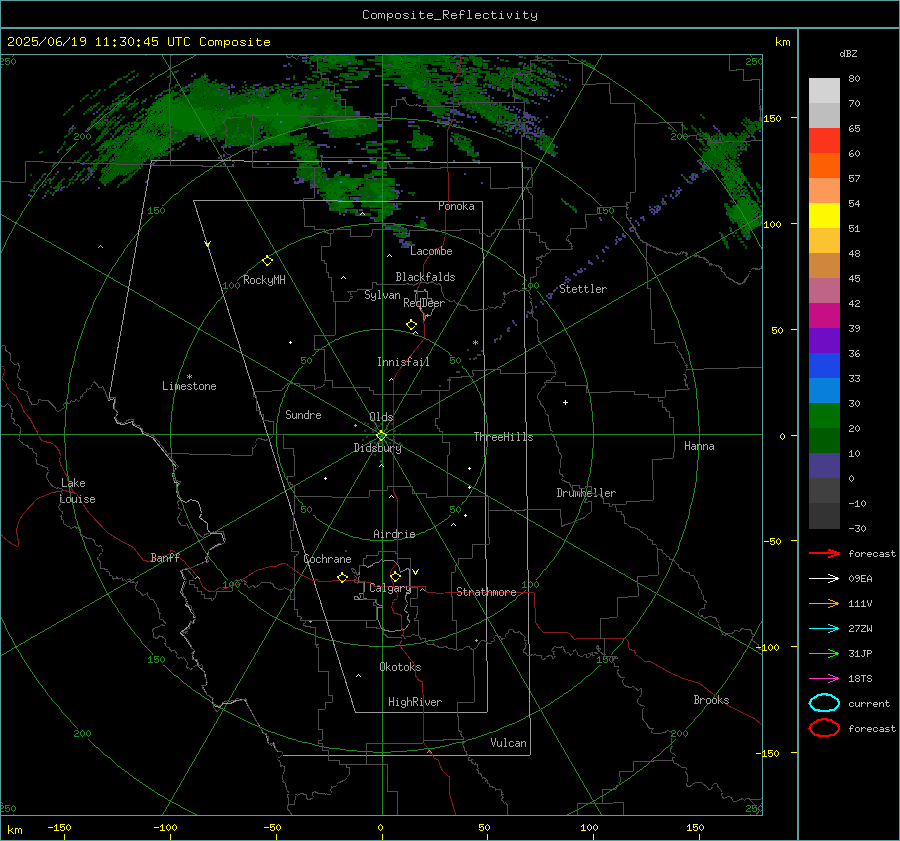The image size is (900, 841).
Task: Click the Ponoka city label
Action: point(456,206)
